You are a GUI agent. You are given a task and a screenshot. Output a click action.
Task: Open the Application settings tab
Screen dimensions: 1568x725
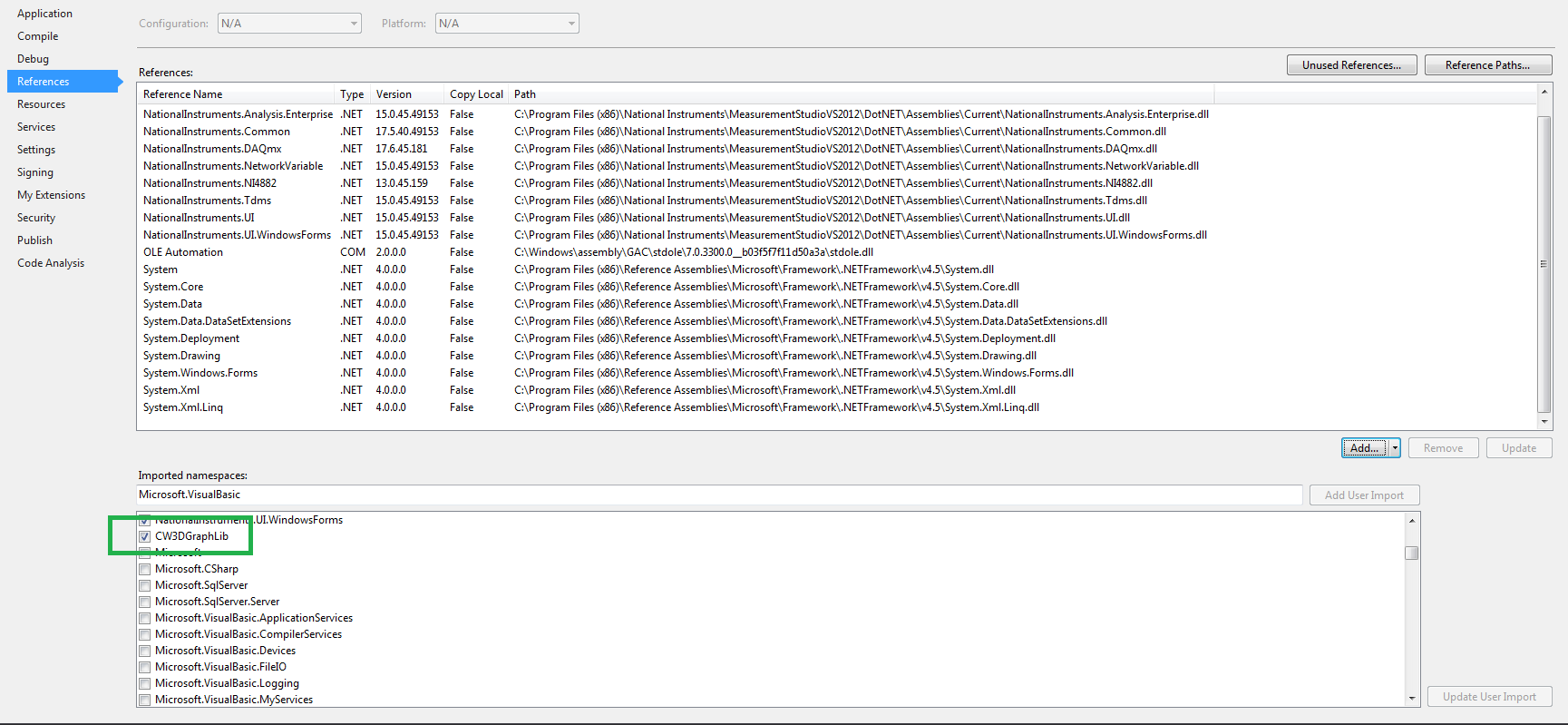pos(44,14)
